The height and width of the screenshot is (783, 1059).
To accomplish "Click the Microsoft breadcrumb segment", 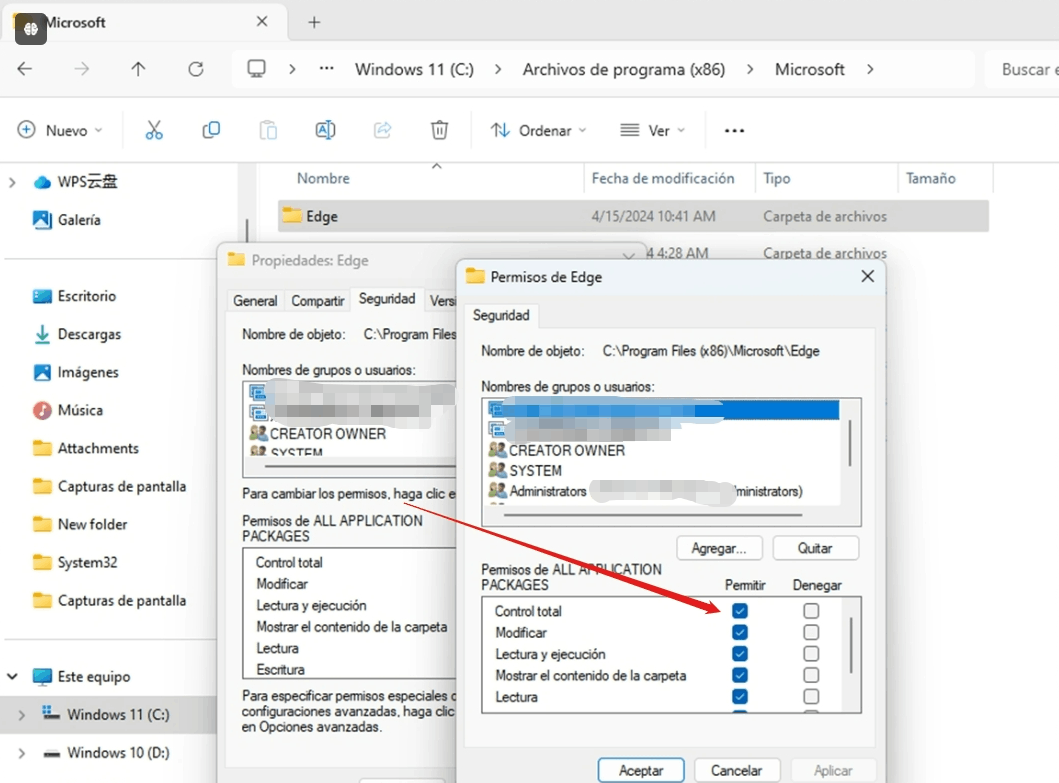I will (809, 70).
